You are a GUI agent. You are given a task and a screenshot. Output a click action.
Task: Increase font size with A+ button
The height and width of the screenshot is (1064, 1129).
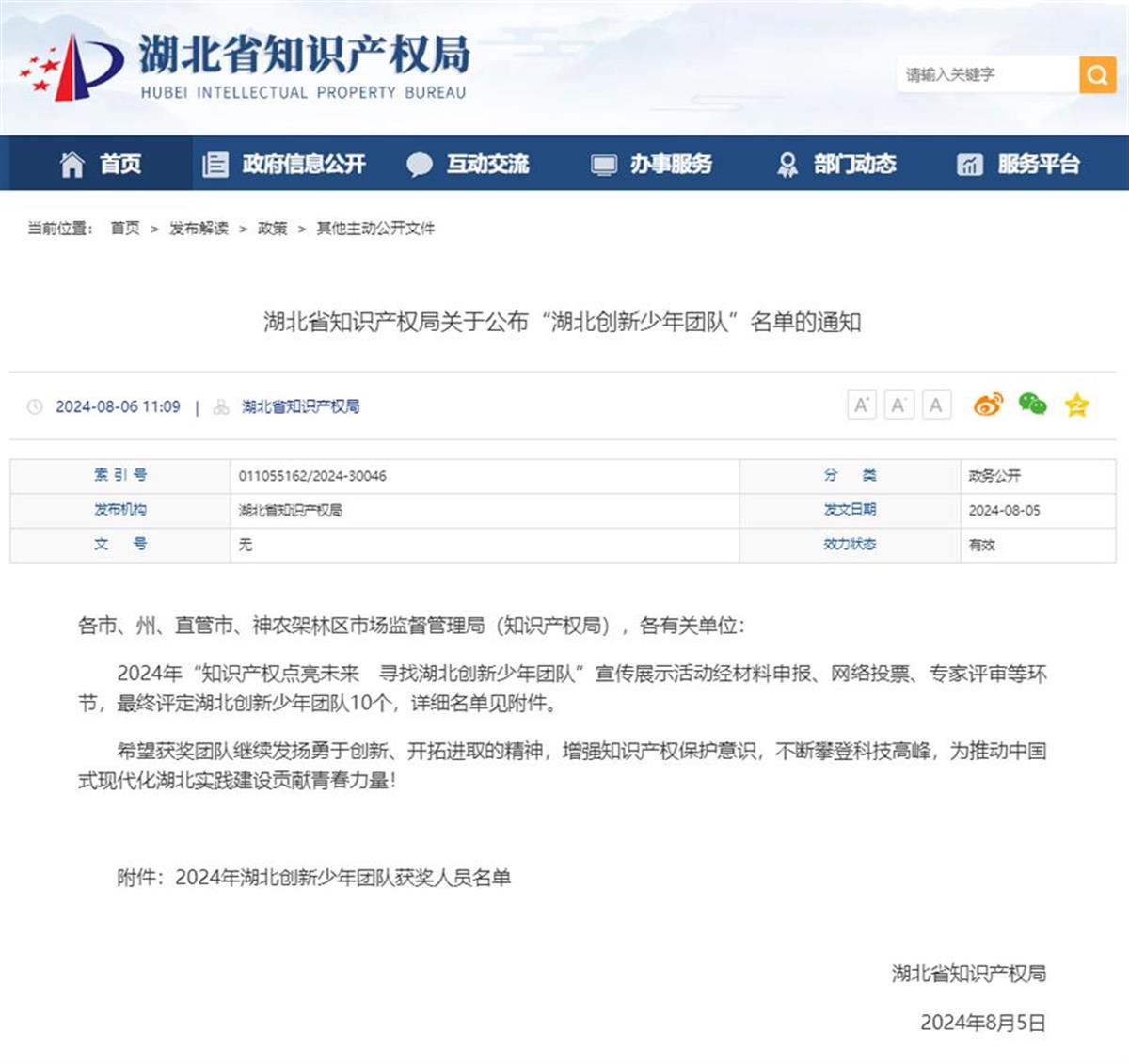coord(861,405)
